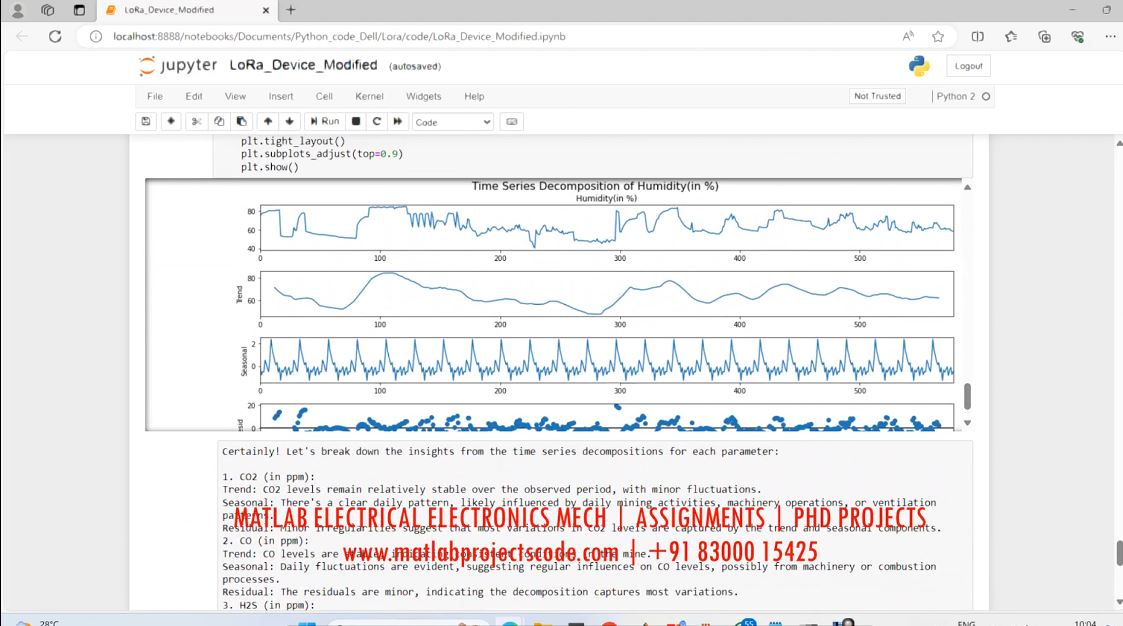
Task: Copy selected cells from toolbar
Action: [x=219, y=121]
